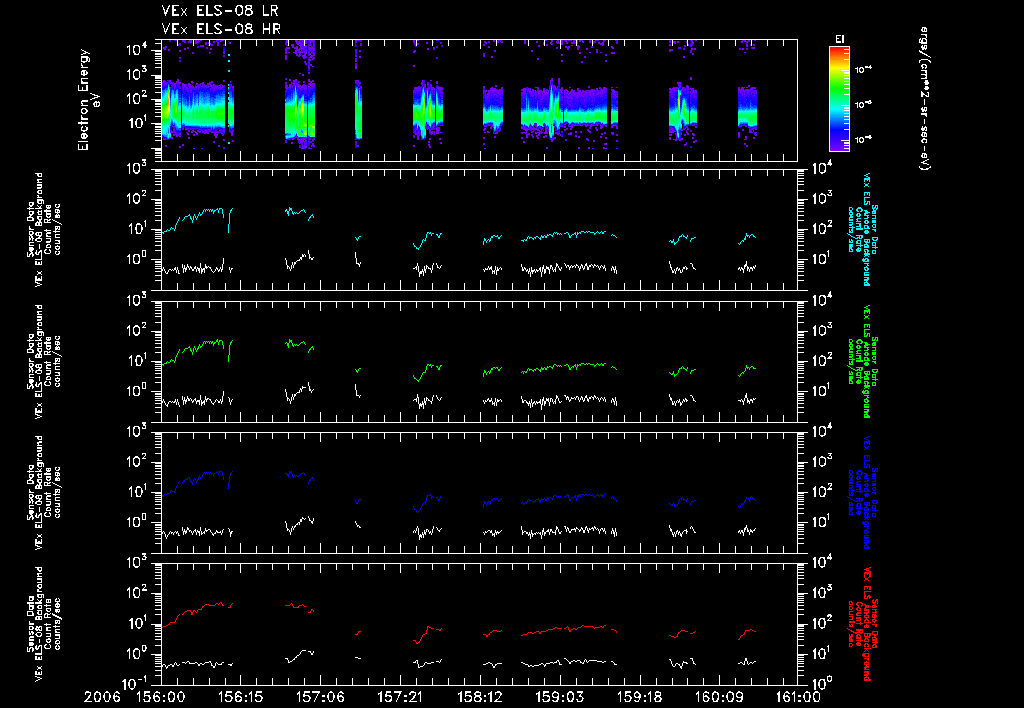The height and width of the screenshot is (708, 1024).
Task: Click the left axis label of the cyan panel
Action: [x=44, y=229]
